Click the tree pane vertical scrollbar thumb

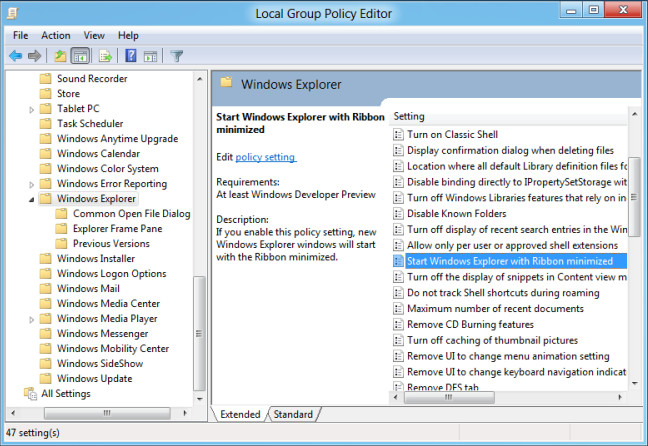point(200,333)
